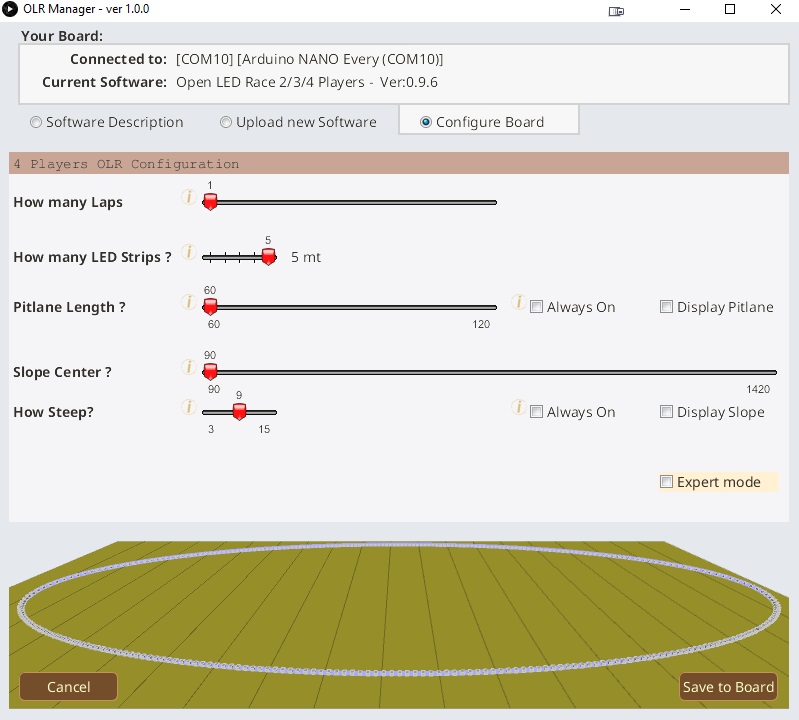Click info icon beside Pitlane Length label

pos(189,302)
